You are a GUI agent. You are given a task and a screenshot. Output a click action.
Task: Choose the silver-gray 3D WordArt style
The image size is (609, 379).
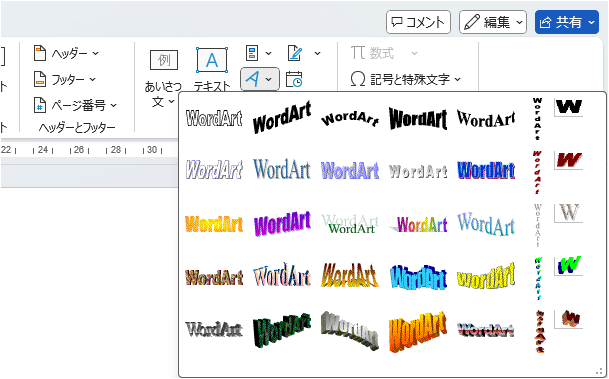[214, 329]
